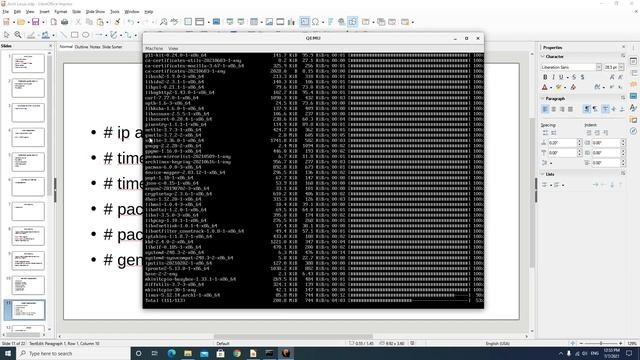Click the Find and Replace icon

tap(163, 22)
